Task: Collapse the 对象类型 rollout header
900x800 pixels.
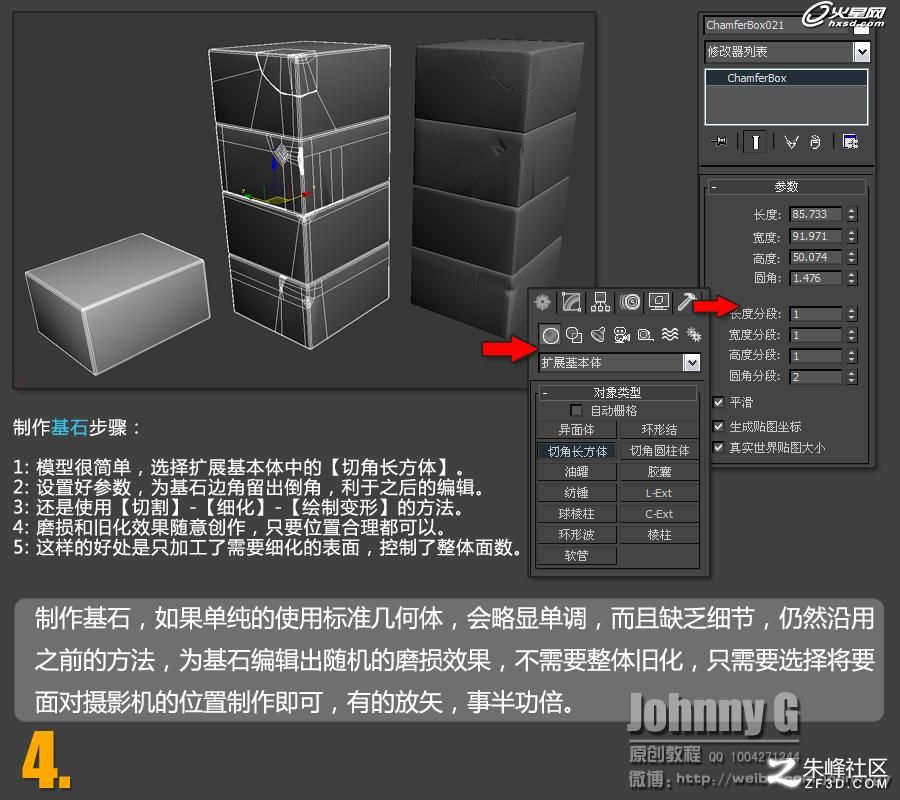Action: pos(617,393)
